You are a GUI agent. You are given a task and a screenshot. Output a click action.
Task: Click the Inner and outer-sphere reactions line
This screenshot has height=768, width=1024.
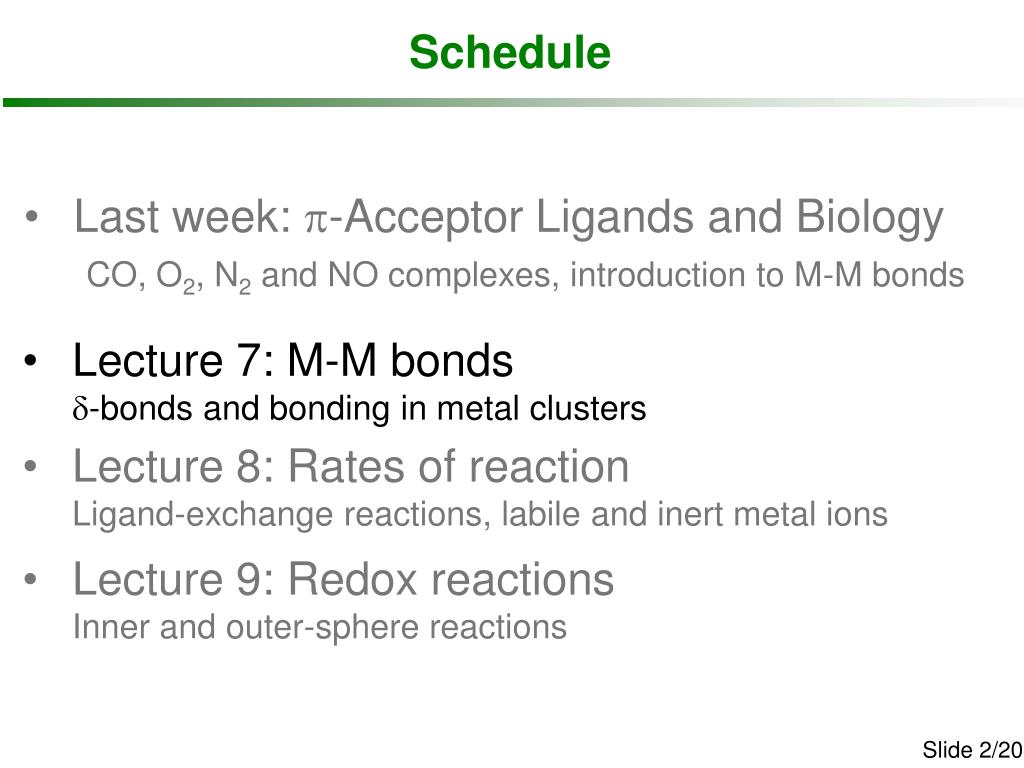coord(319,628)
